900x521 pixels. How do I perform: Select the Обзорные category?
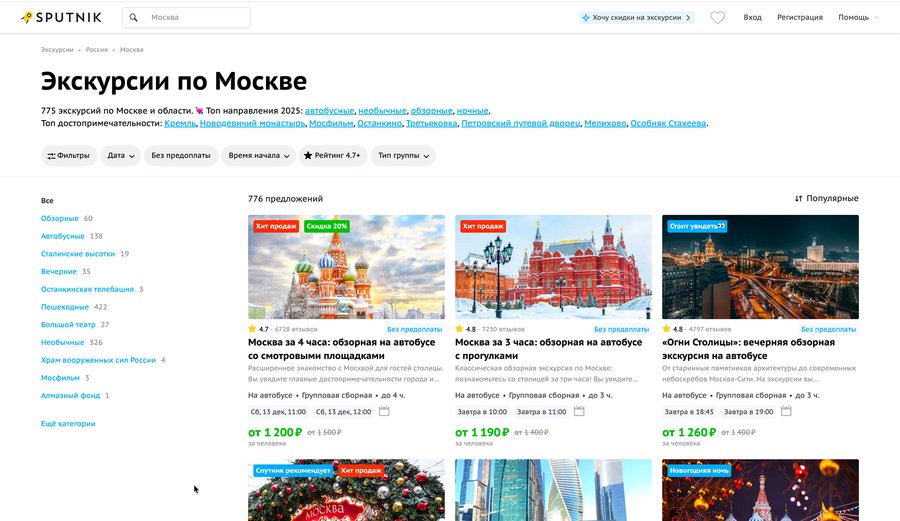click(x=60, y=219)
